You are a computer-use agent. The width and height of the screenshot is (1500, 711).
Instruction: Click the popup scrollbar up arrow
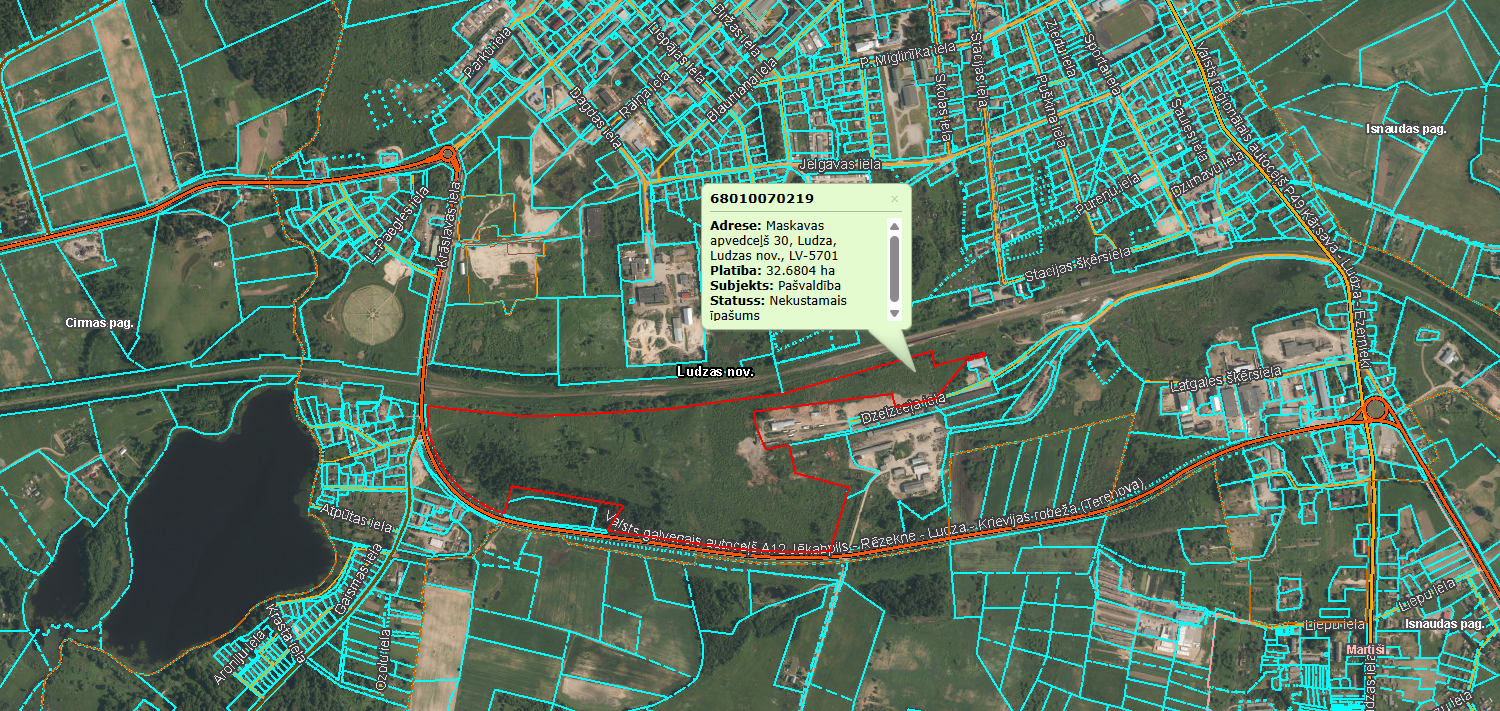[894, 226]
